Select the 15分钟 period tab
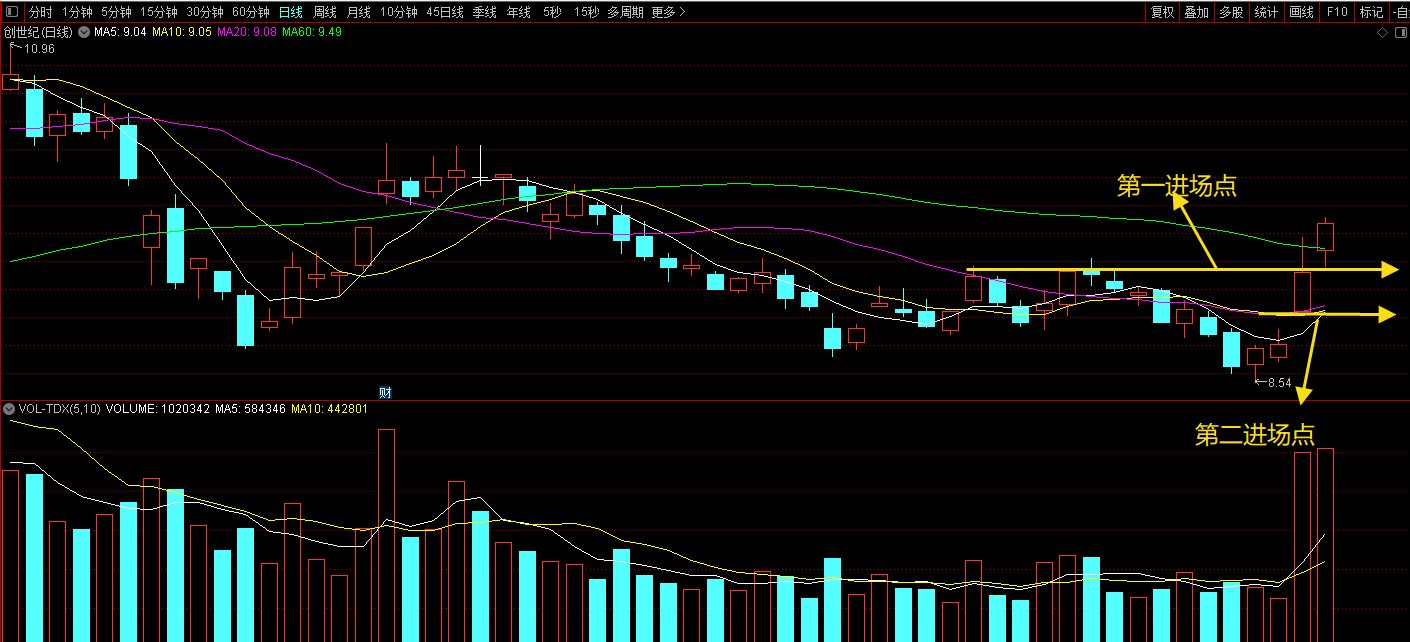This screenshot has height=642, width=1410. click(x=158, y=12)
